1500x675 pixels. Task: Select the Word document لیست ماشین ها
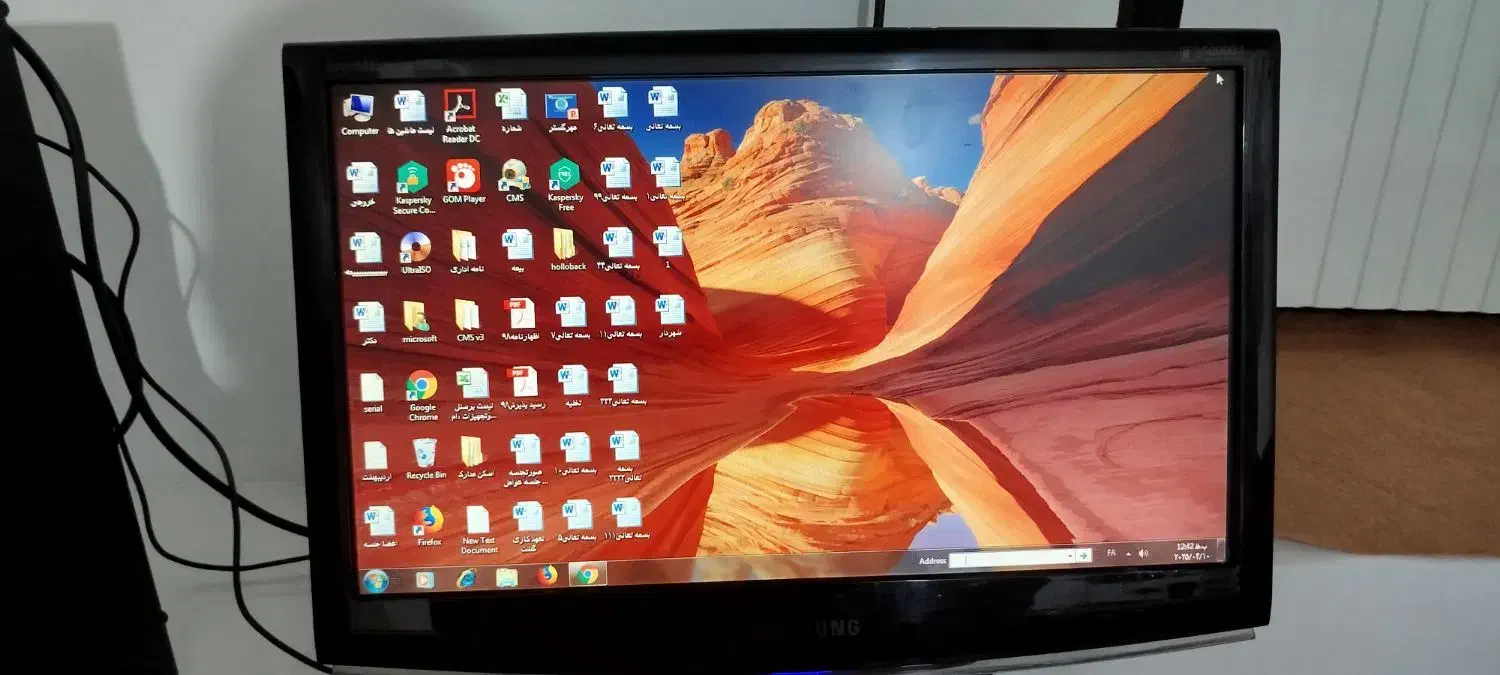[410, 114]
